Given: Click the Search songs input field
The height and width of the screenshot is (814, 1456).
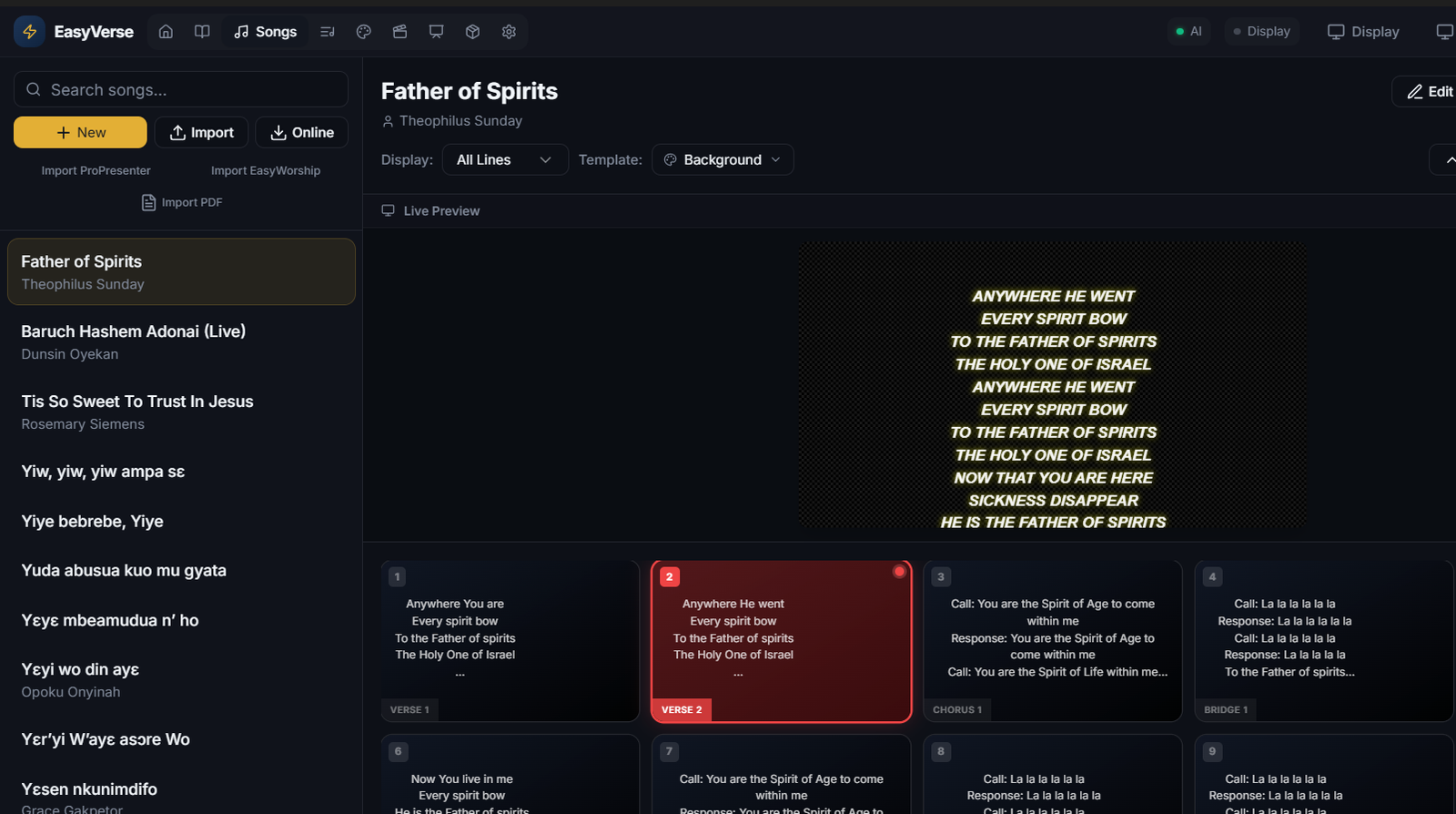Looking at the screenshot, I should (x=181, y=90).
